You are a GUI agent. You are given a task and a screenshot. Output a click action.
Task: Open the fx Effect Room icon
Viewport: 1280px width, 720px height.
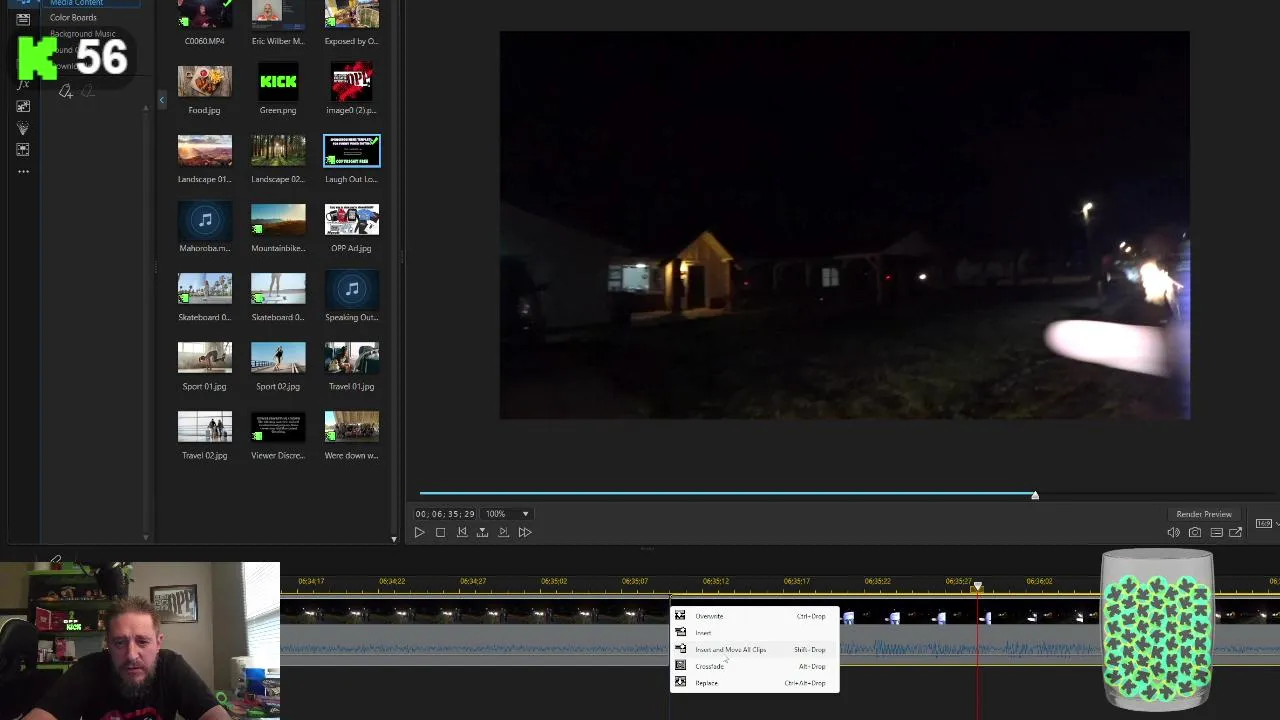pyautogui.click(x=23, y=84)
